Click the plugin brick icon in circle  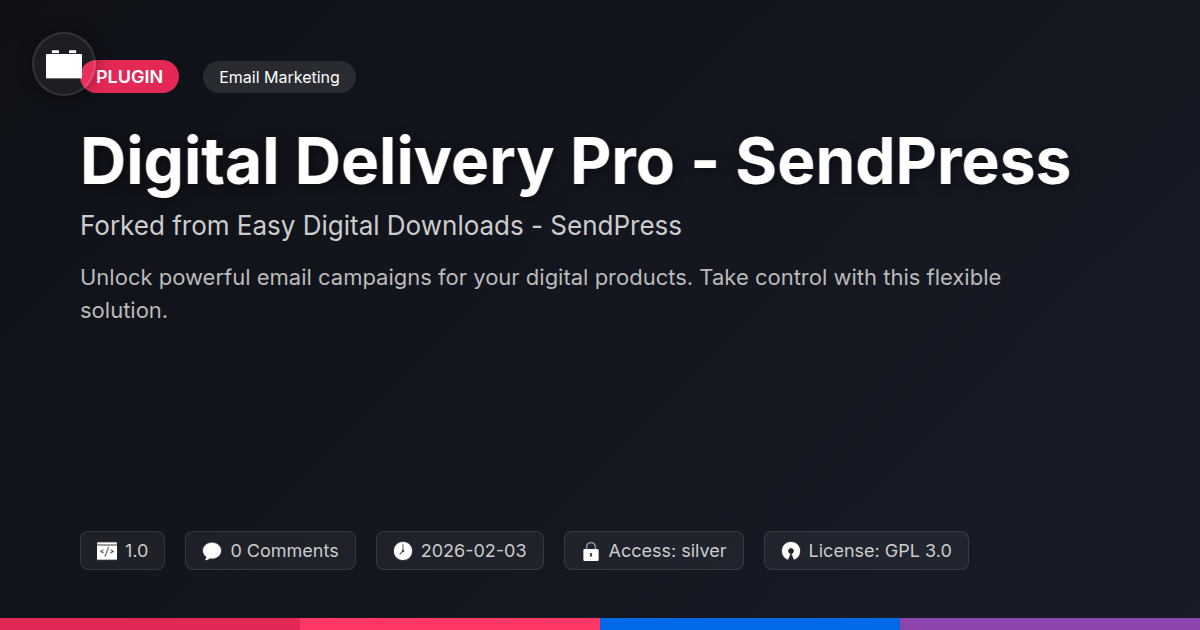pos(64,64)
